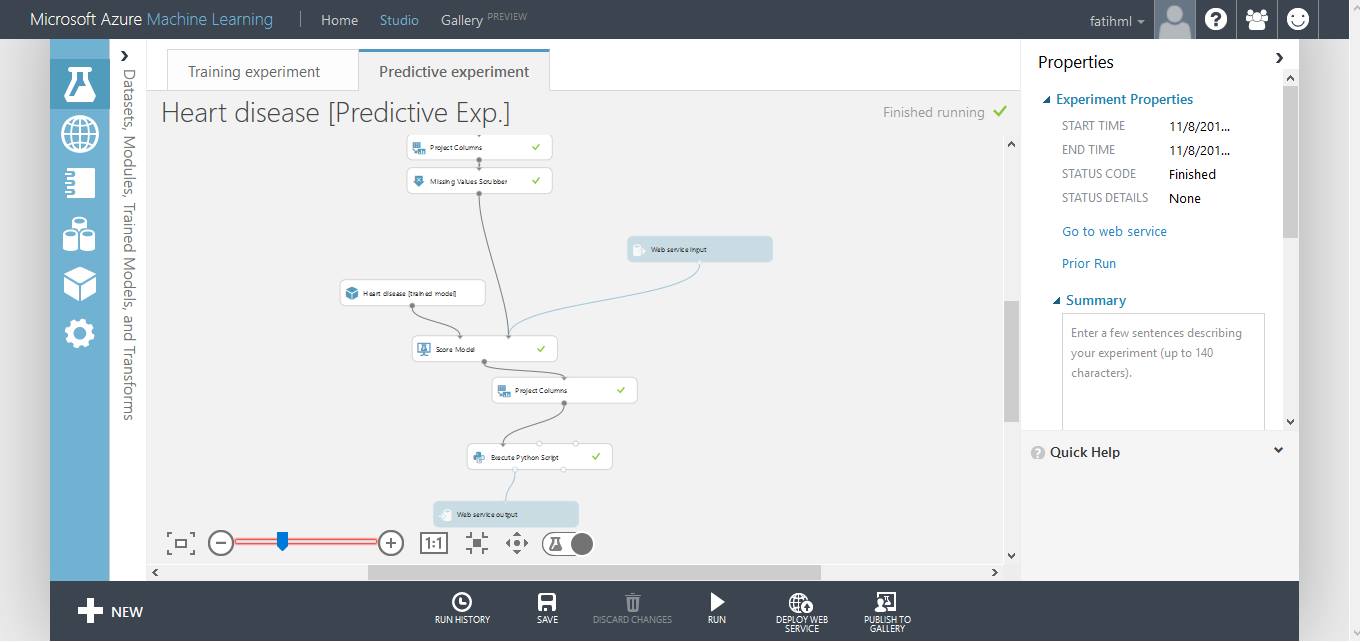Open the Experiments flask icon in sidebar
1366x642 pixels.
(x=79, y=84)
